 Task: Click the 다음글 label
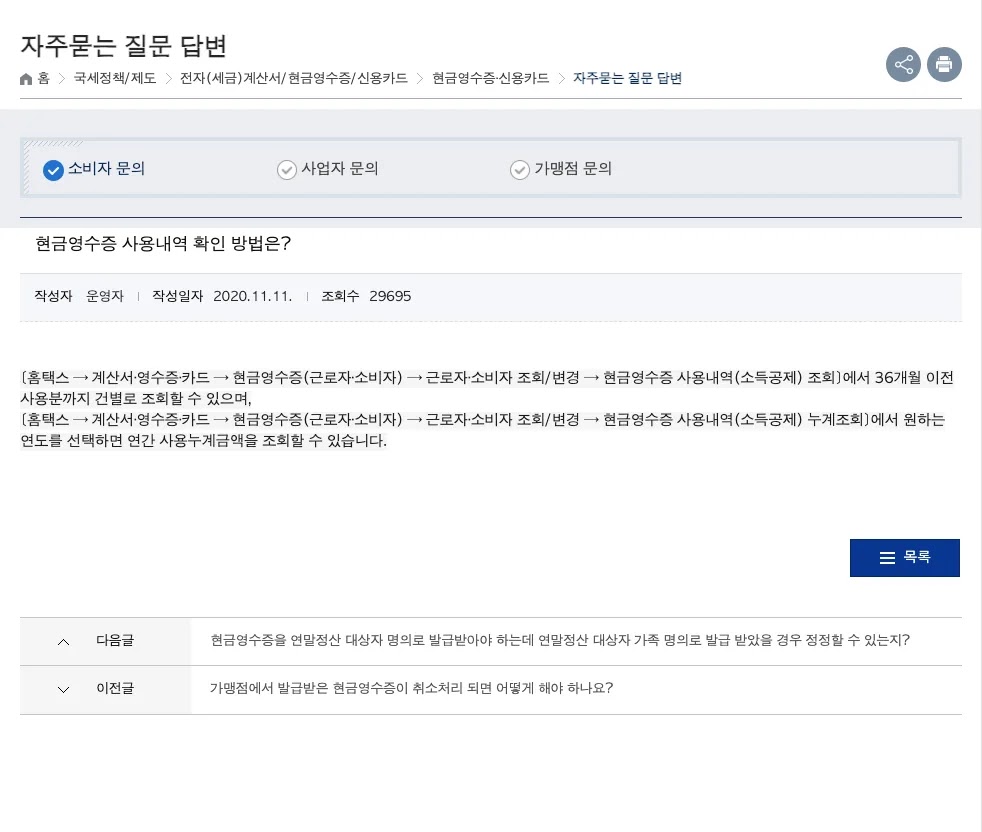pos(115,640)
